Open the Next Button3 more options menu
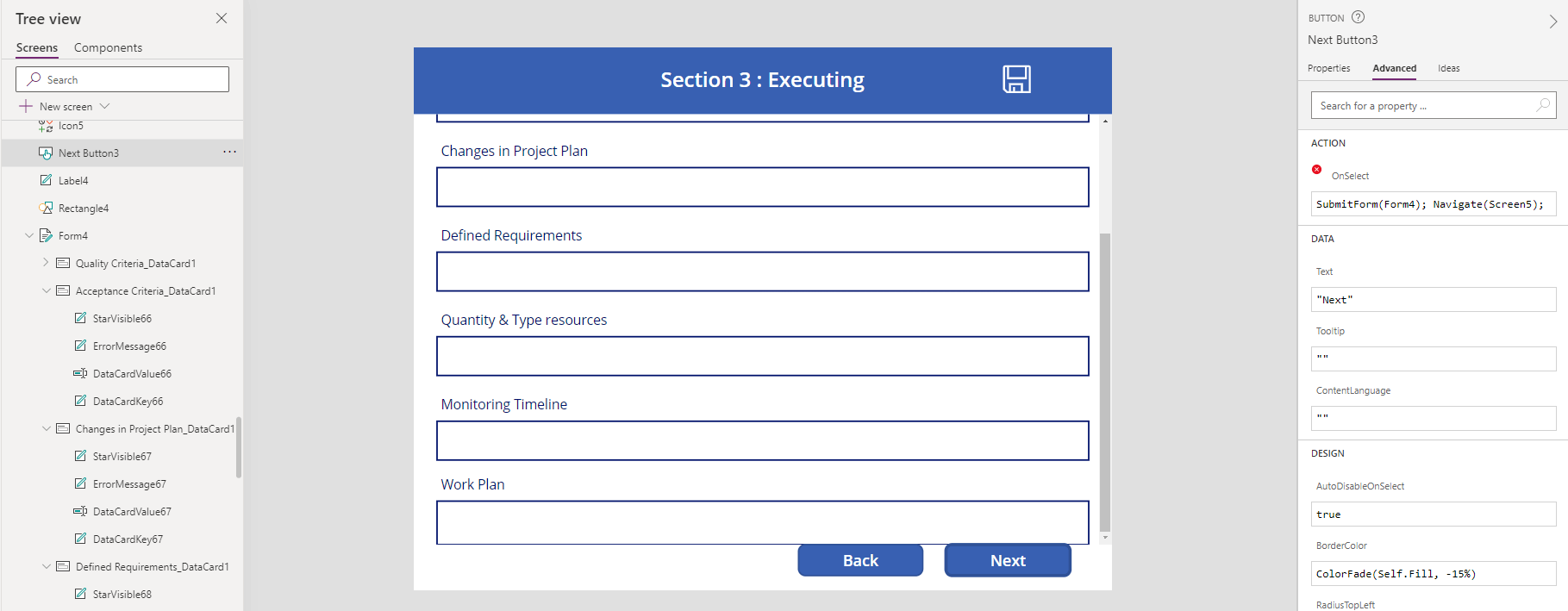This screenshot has width=1568, height=611. point(229,152)
